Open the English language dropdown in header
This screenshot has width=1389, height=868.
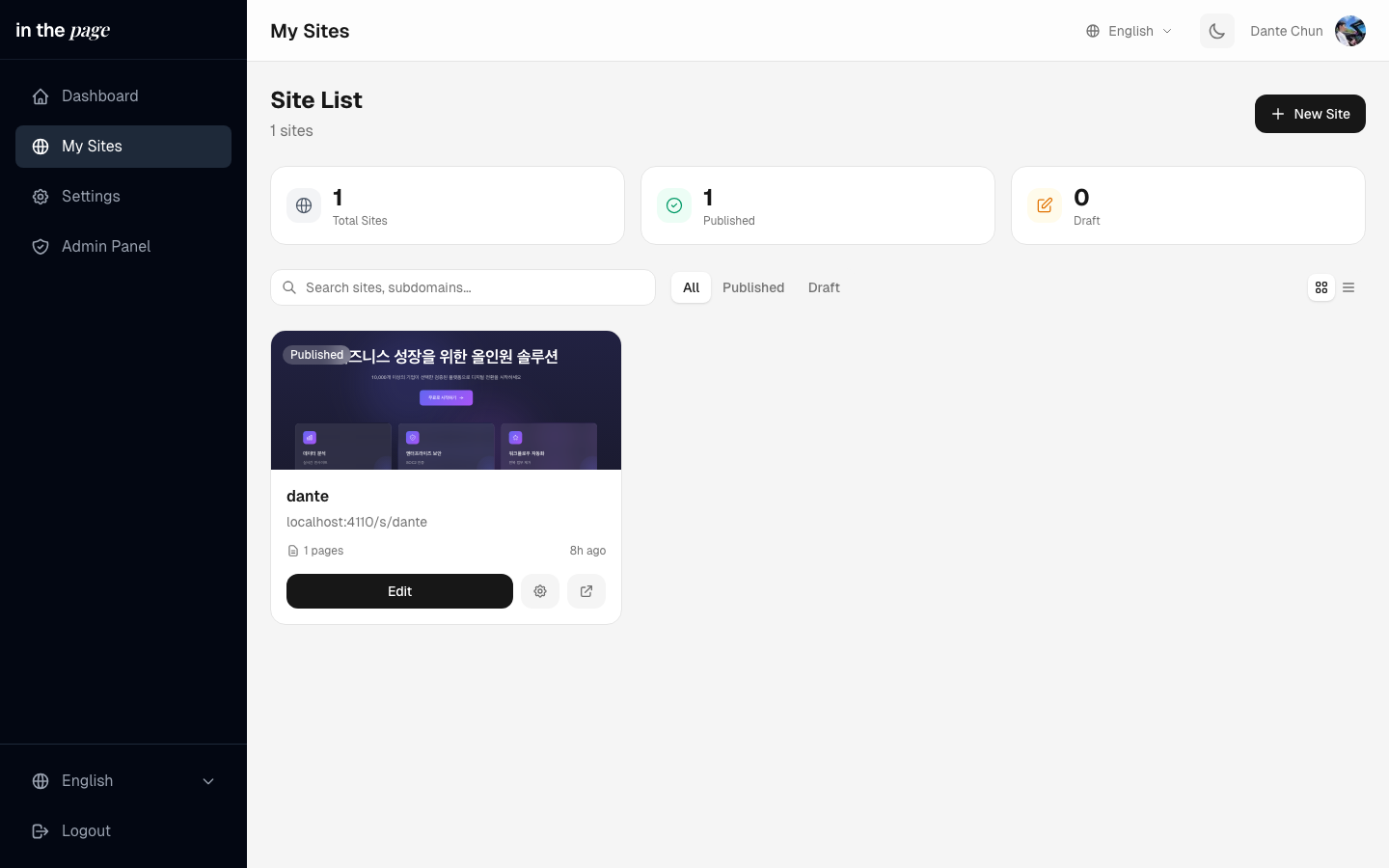click(1130, 31)
